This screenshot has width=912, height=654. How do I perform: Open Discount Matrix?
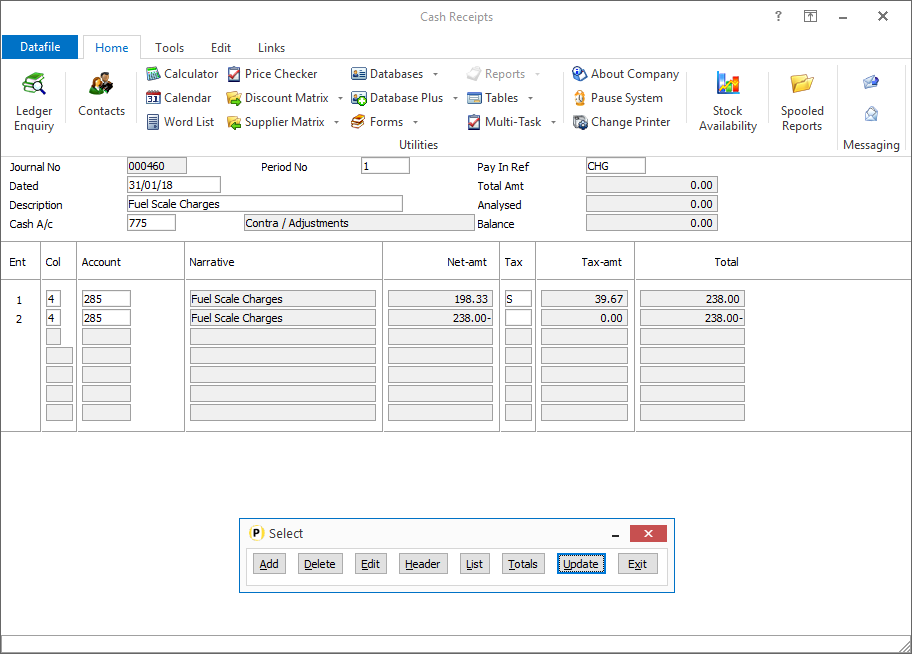pyautogui.click(x=277, y=98)
